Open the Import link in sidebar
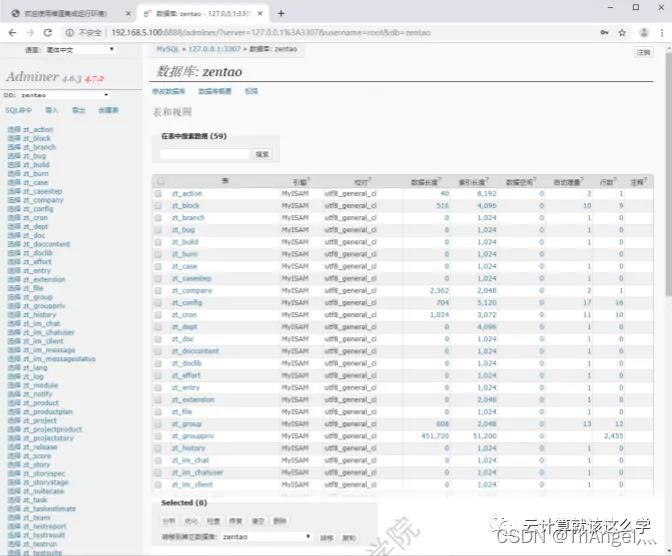672x556 pixels. 51,110
